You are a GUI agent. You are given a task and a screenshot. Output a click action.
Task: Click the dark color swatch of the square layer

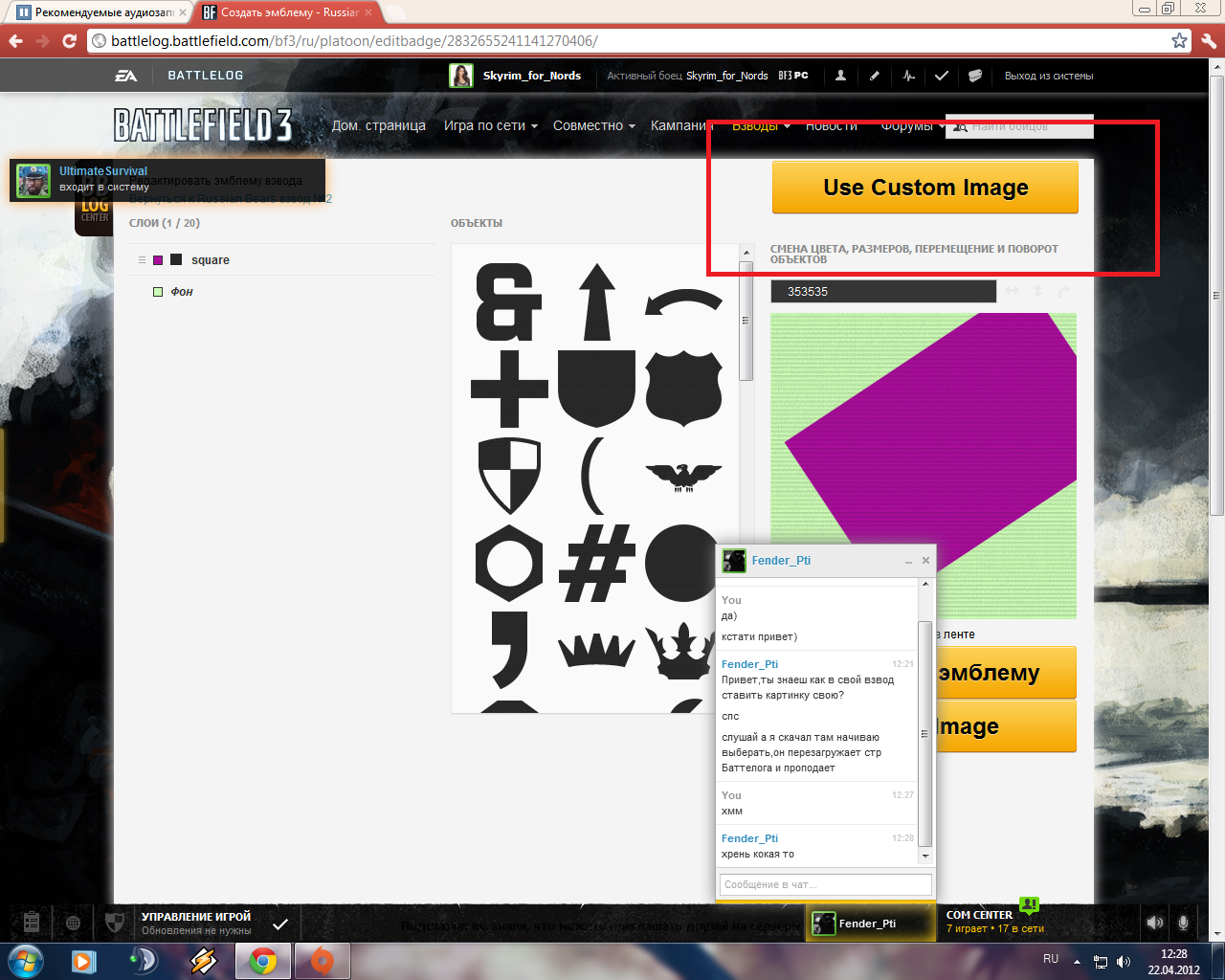pyautogui.click(x=176, y=260)
